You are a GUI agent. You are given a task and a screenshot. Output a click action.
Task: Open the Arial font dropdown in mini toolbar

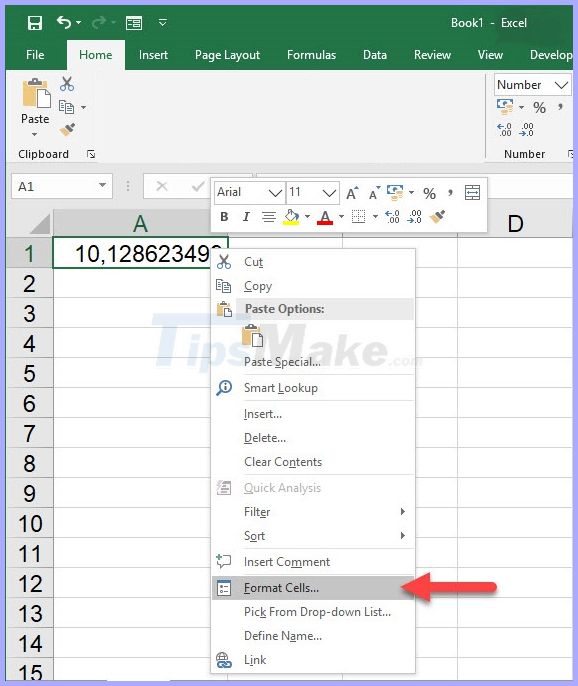coord(275,192)
